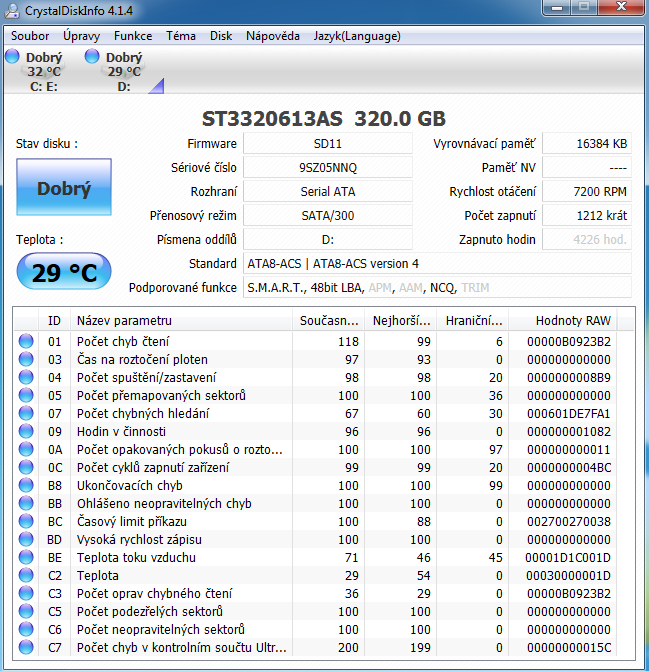This screenshot has height=671, width=649.
Task: Click status orb for row C5 Počet podezřelých sektorů
Action: [26, 611]
